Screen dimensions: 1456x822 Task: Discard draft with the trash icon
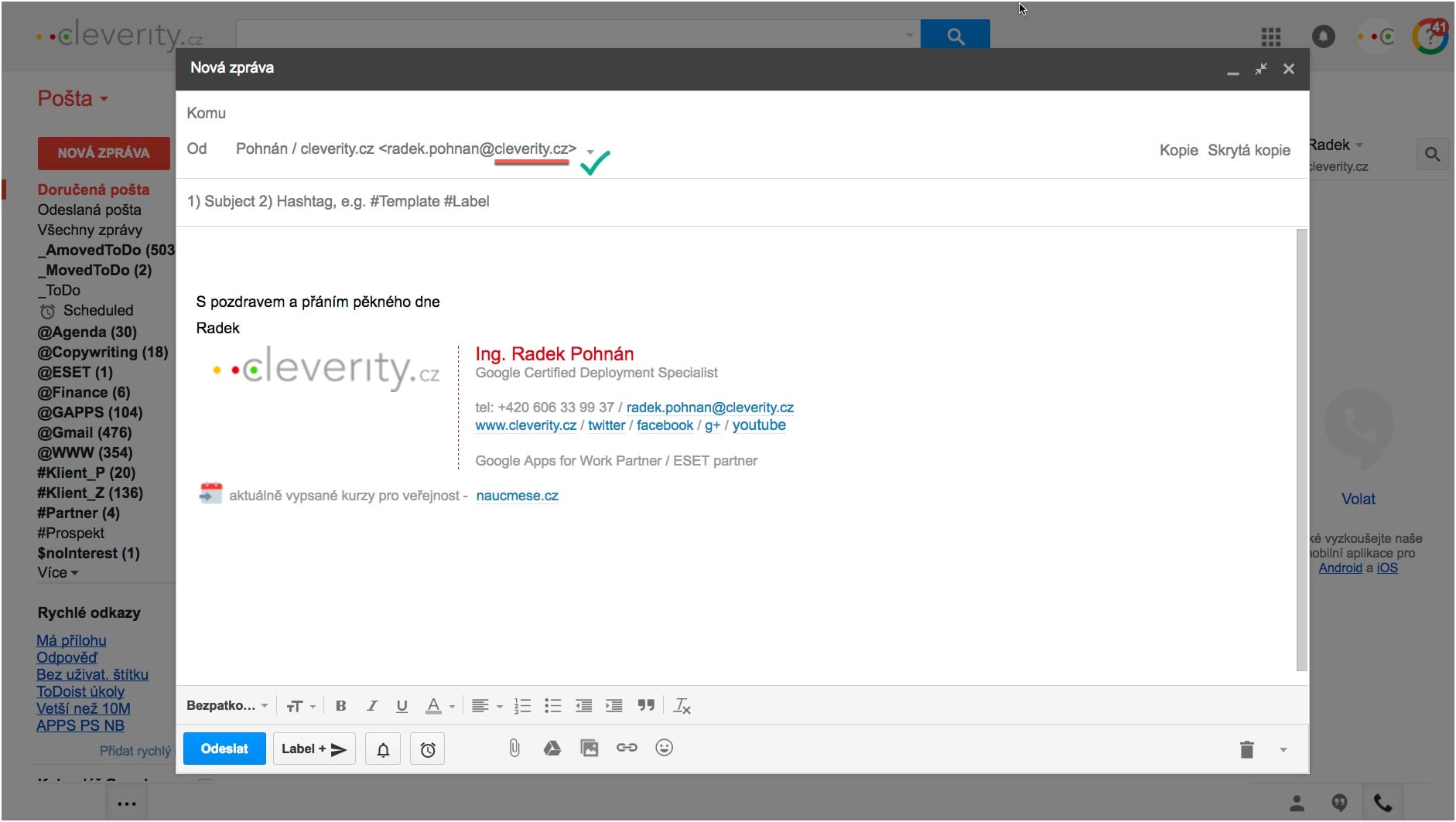(x=1246, y=749)
